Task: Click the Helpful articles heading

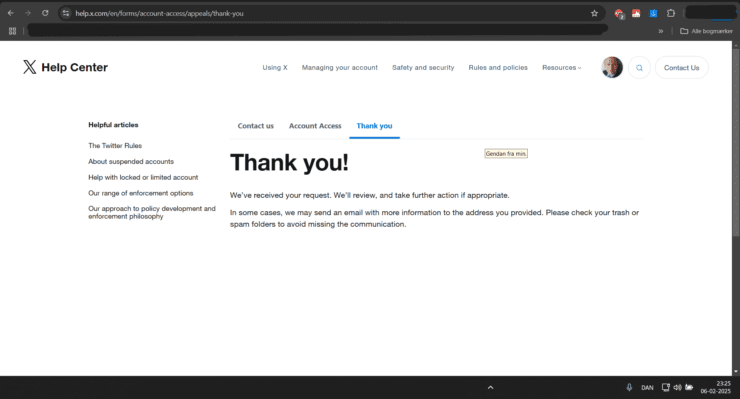Action: tap(113, 125)
